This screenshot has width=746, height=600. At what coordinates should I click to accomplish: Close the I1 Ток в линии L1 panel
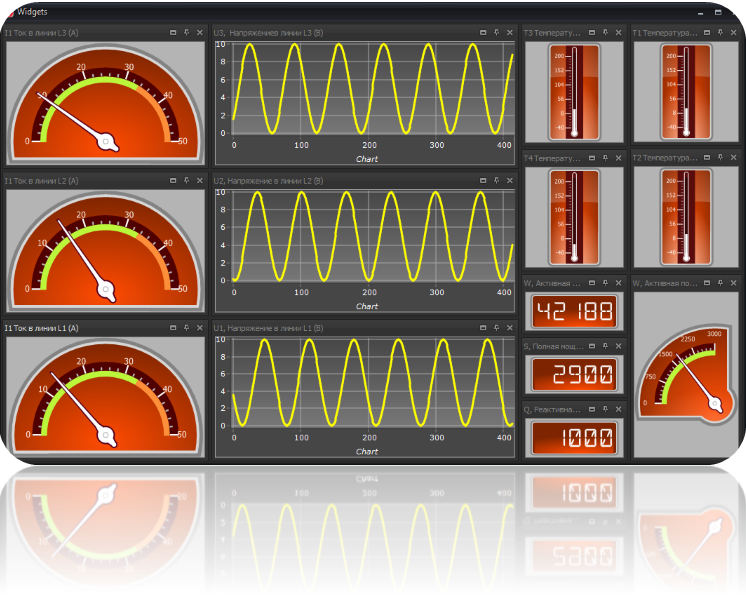(200, 328)
